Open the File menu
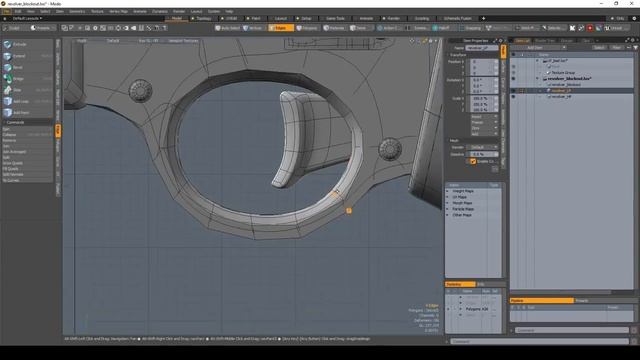Screen dimensions: 640x360 (6, 11)
